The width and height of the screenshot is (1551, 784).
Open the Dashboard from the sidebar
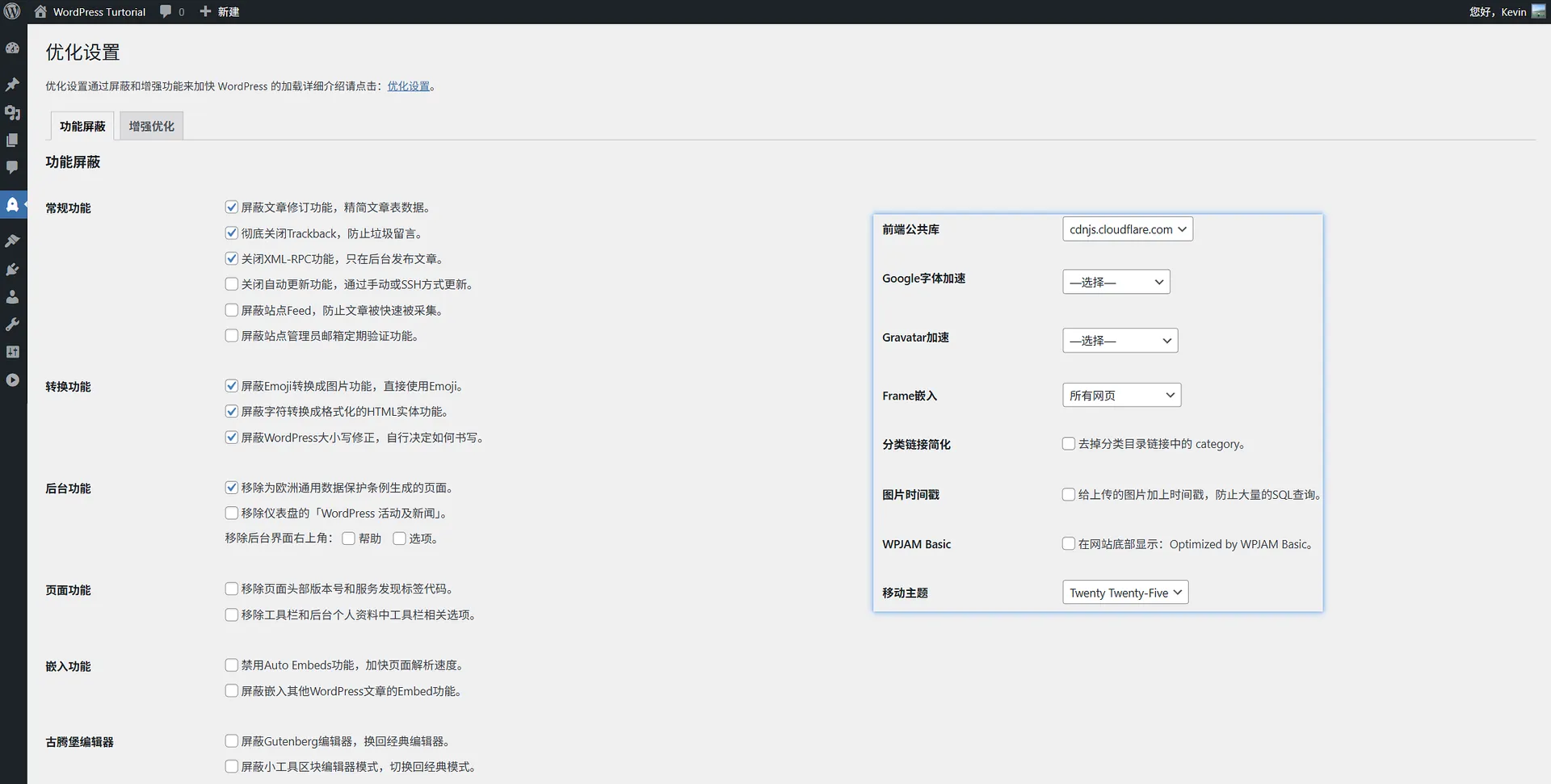[x=13, y=48]
